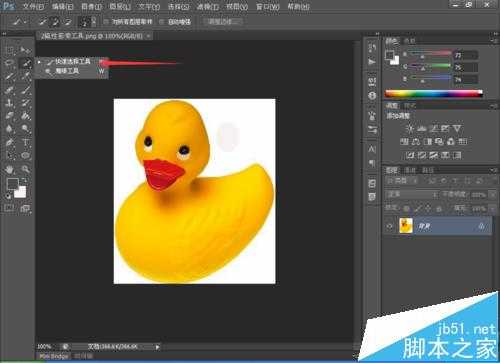Choose 魔棒工具 from flyout

72,71
